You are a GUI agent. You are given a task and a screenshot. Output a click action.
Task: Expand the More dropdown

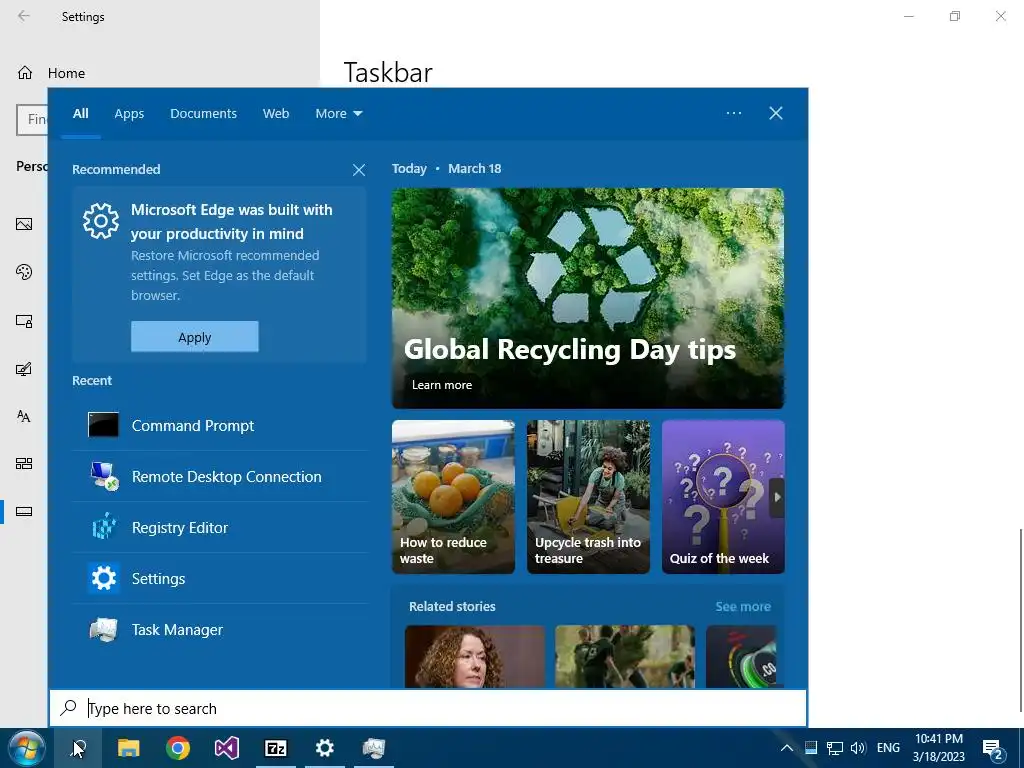coord(338,114)
